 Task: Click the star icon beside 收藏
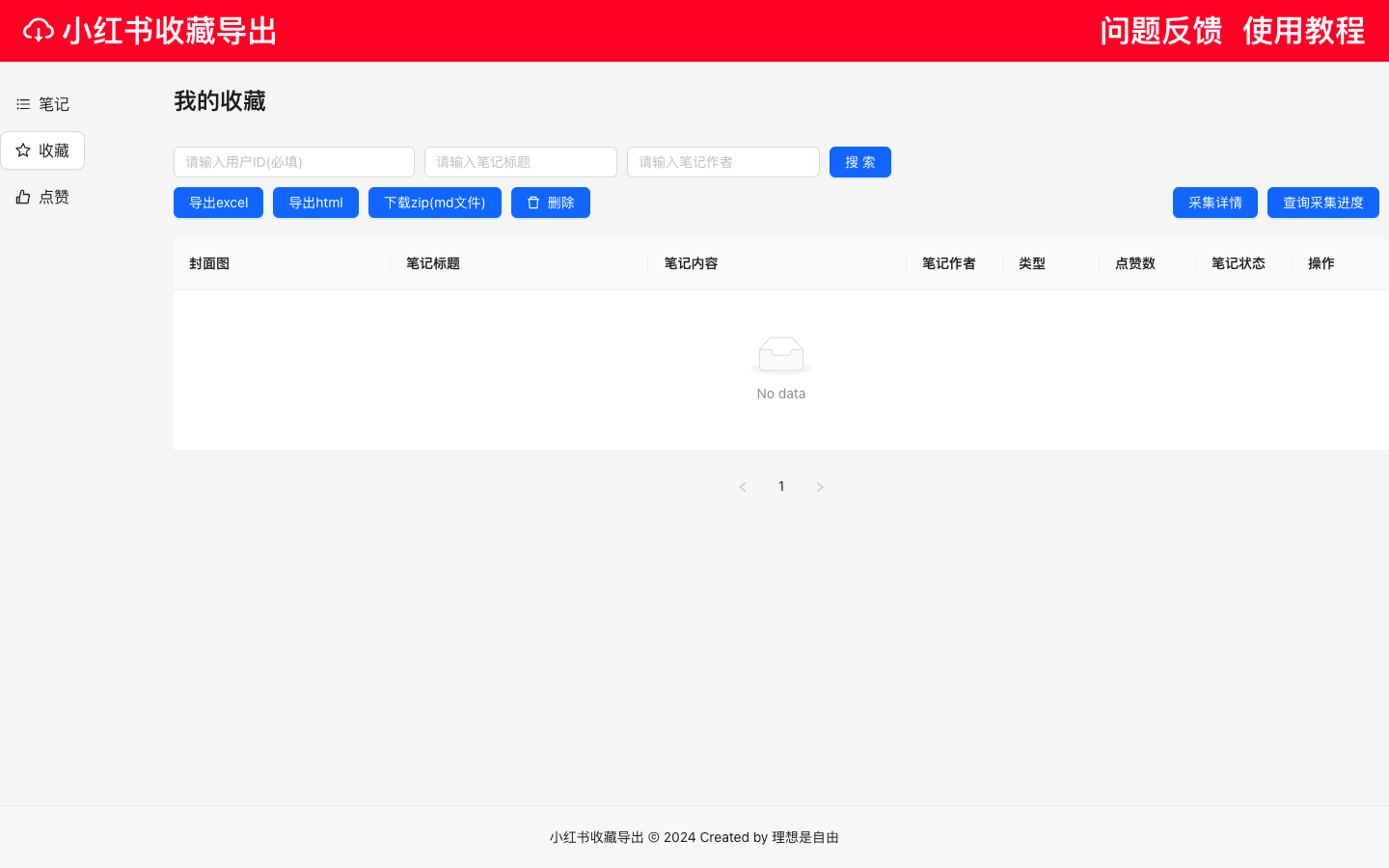(x=23, y=150)
